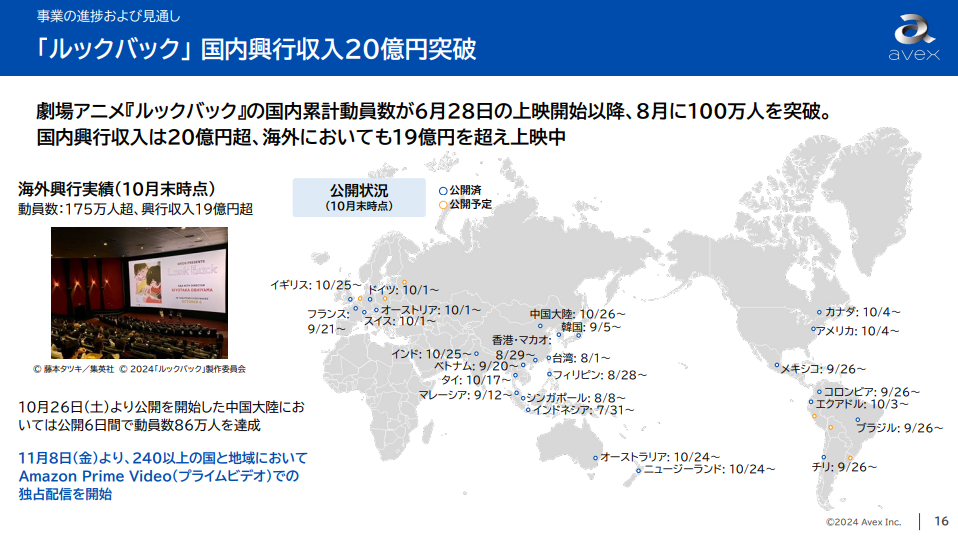Click the 中国大陸: 10/26~ label
Viewport: 958px width, 538px height.
pyautogui.click(x=575, y=313)
